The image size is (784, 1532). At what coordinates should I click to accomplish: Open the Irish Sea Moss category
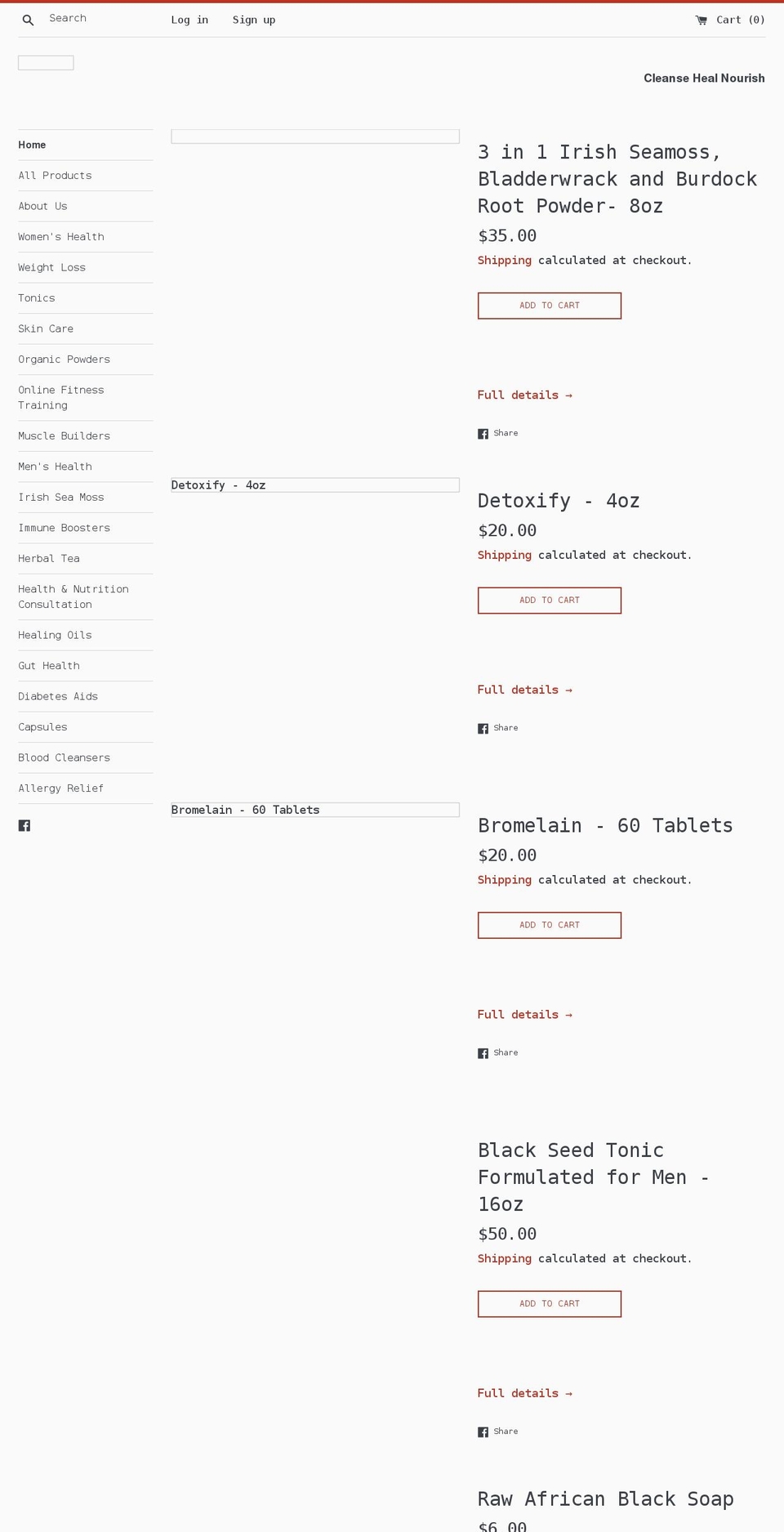click(62, 497)
